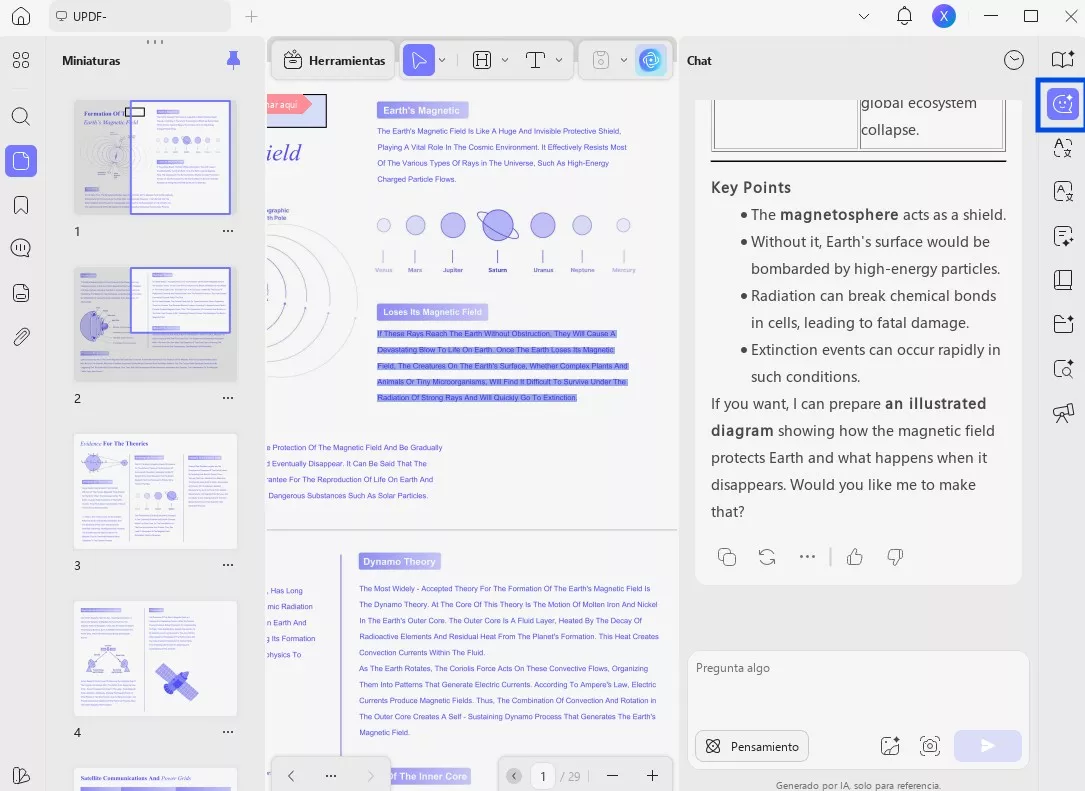Open the layers icon at sidebar bottom

pyautogui.click(x=21, y=776)
